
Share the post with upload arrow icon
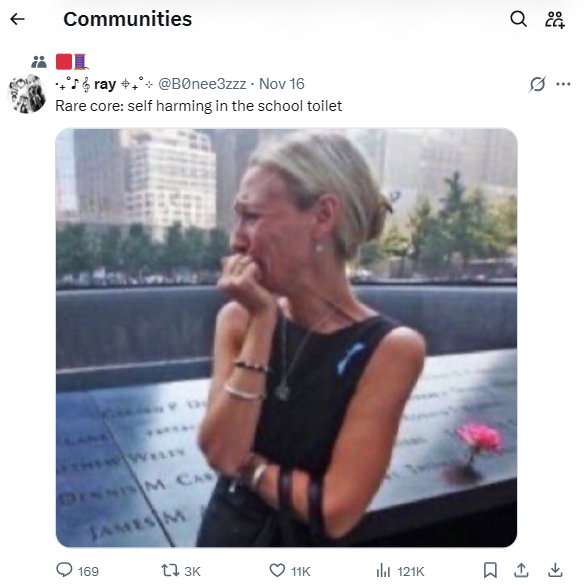pos(521,570)
